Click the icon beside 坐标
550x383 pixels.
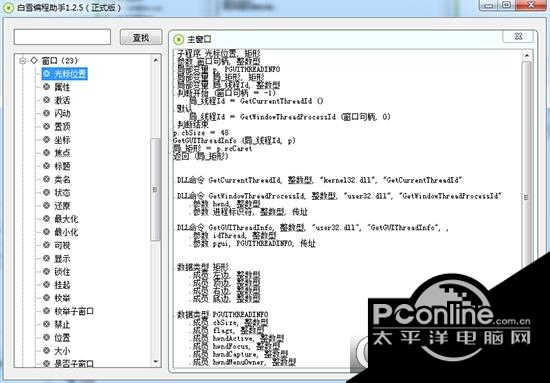pyautogui.click(x=47, y=140)
